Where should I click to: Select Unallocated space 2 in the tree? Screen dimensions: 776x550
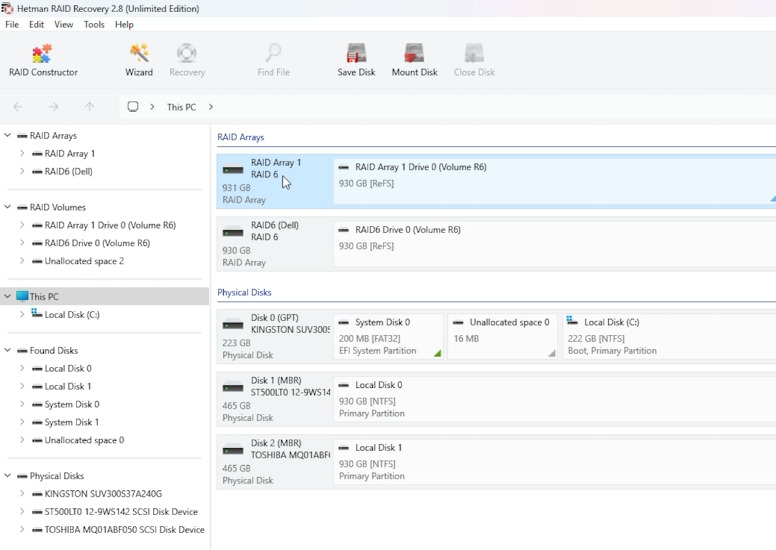coord(84,261)
